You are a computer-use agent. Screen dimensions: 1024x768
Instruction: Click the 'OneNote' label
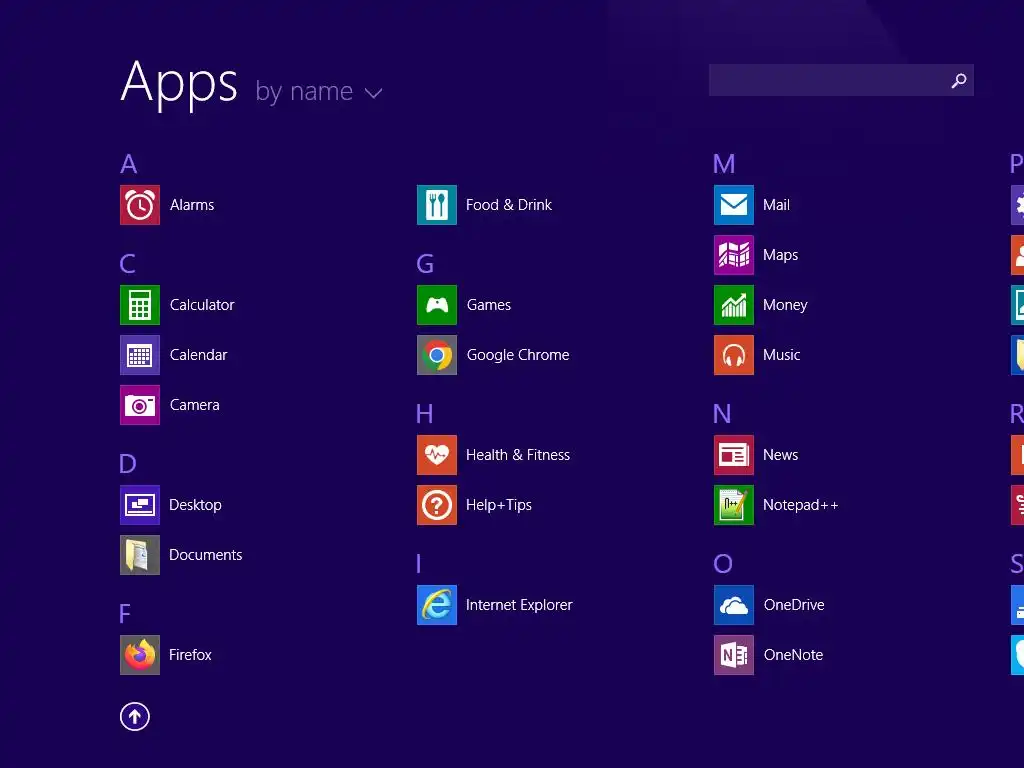[793, 655]
